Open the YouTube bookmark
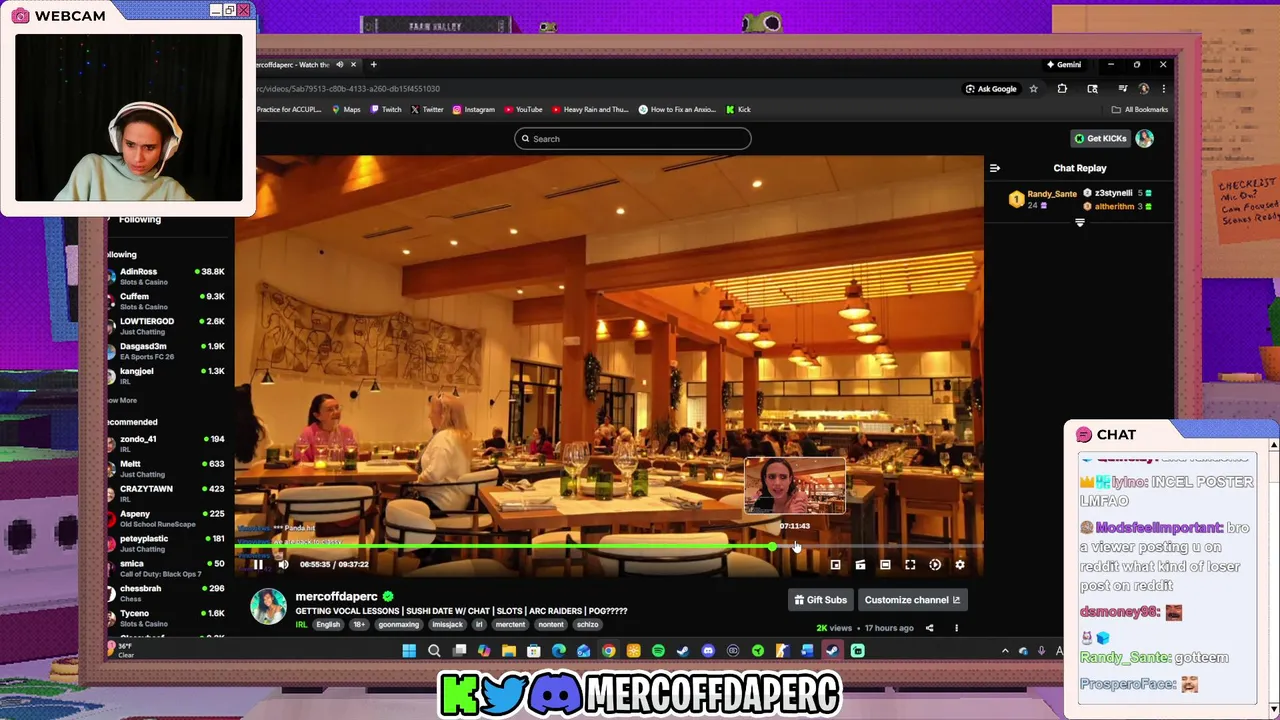This screenshot has width=1280, height=720. 523,109
